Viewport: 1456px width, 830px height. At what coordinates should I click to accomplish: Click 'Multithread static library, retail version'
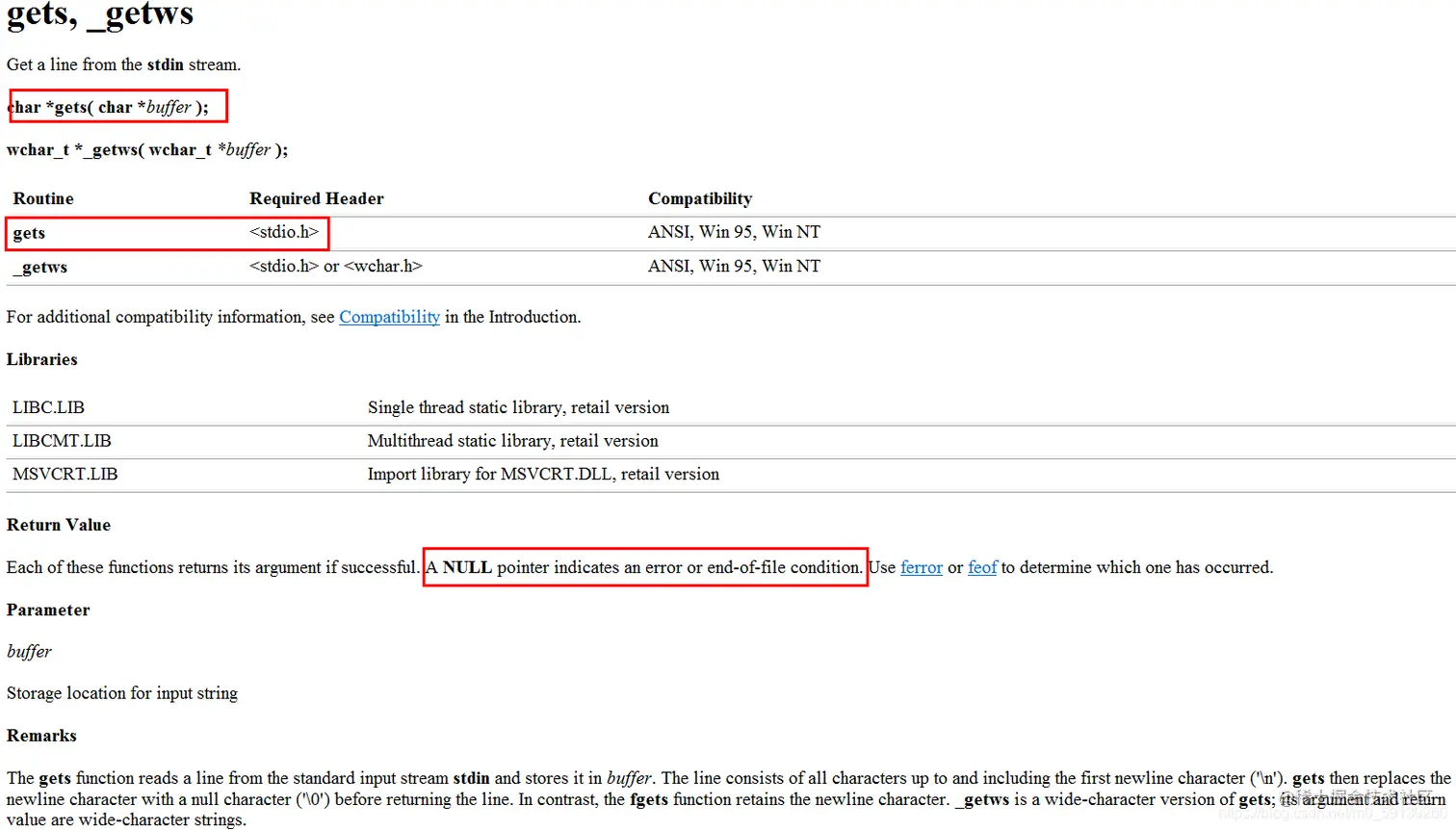pyautogui.click(x=513, y=441)
